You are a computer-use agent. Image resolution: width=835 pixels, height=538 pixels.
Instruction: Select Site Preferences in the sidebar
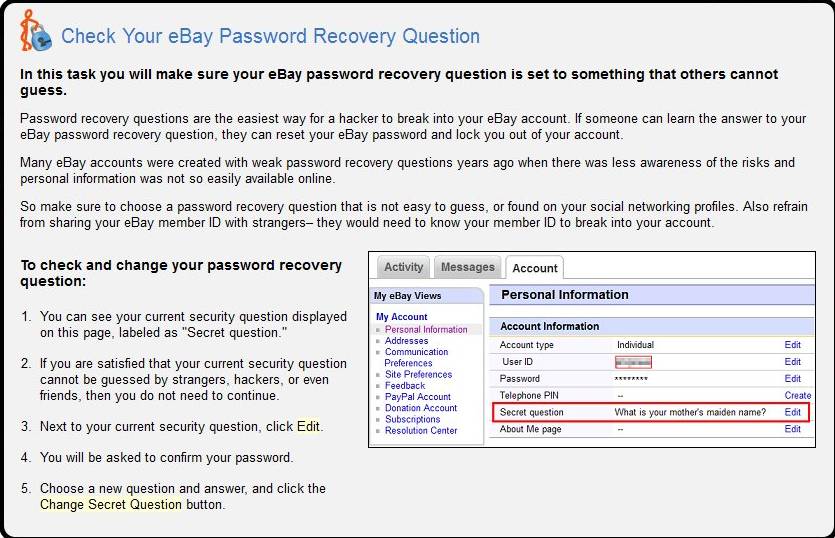point(418,374)
